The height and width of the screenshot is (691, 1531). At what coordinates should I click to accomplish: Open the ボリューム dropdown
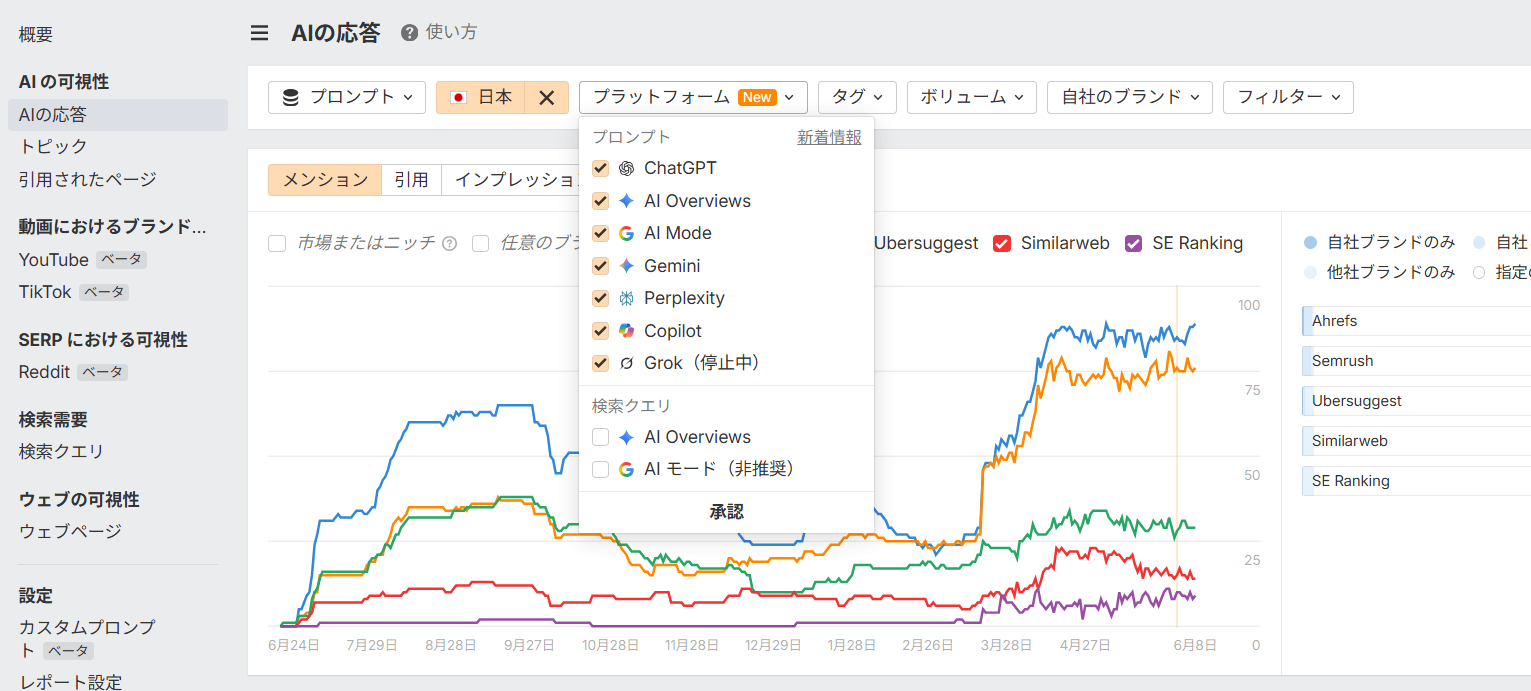pos(972,97)
